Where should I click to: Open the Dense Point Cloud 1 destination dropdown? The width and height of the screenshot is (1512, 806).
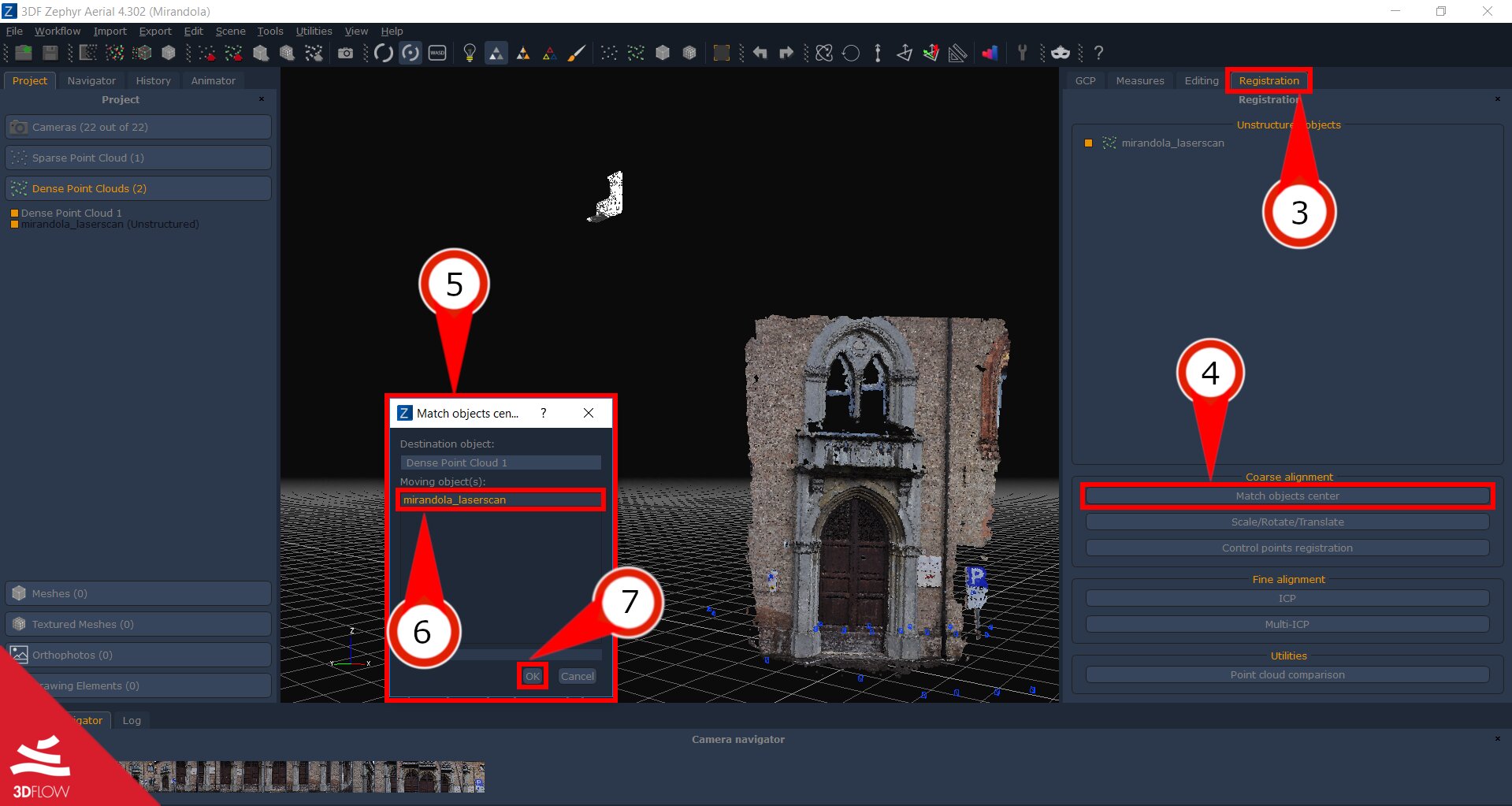[500, 462]
